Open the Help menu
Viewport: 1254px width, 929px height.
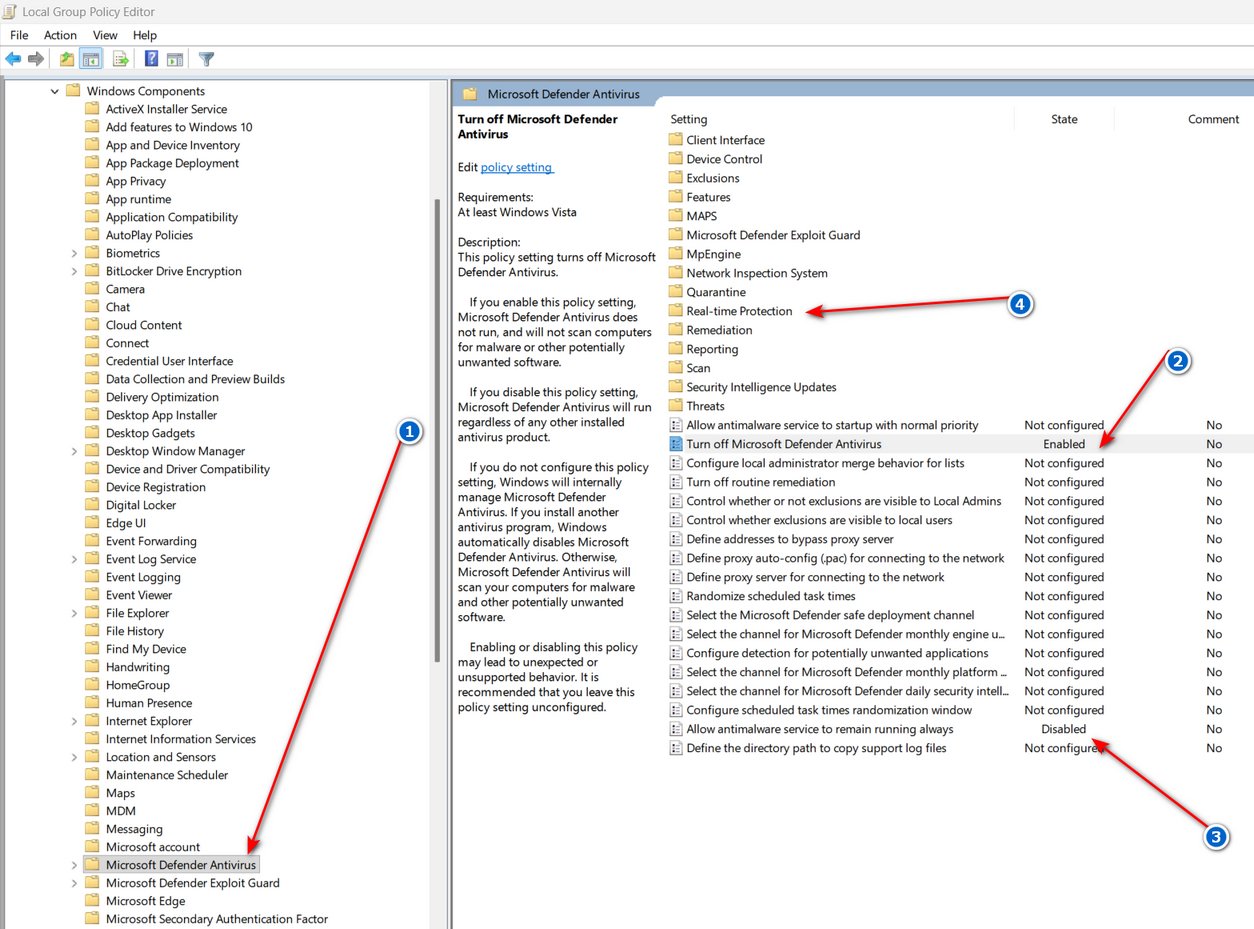145,35
